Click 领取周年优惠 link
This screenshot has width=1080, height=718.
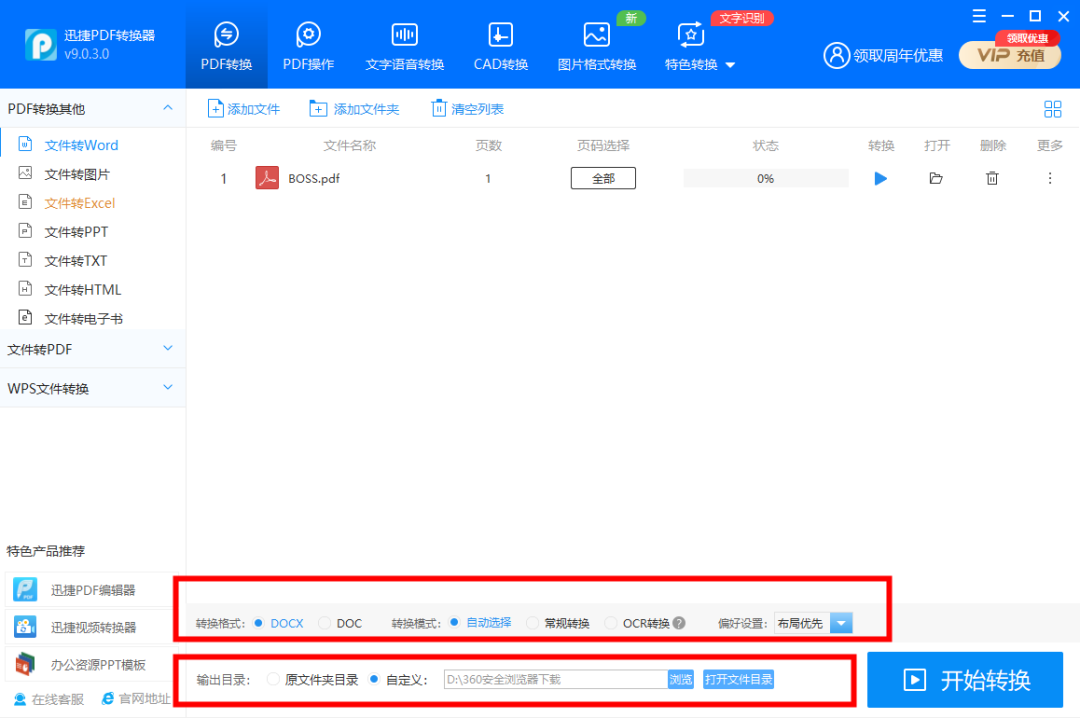(897, 55)
